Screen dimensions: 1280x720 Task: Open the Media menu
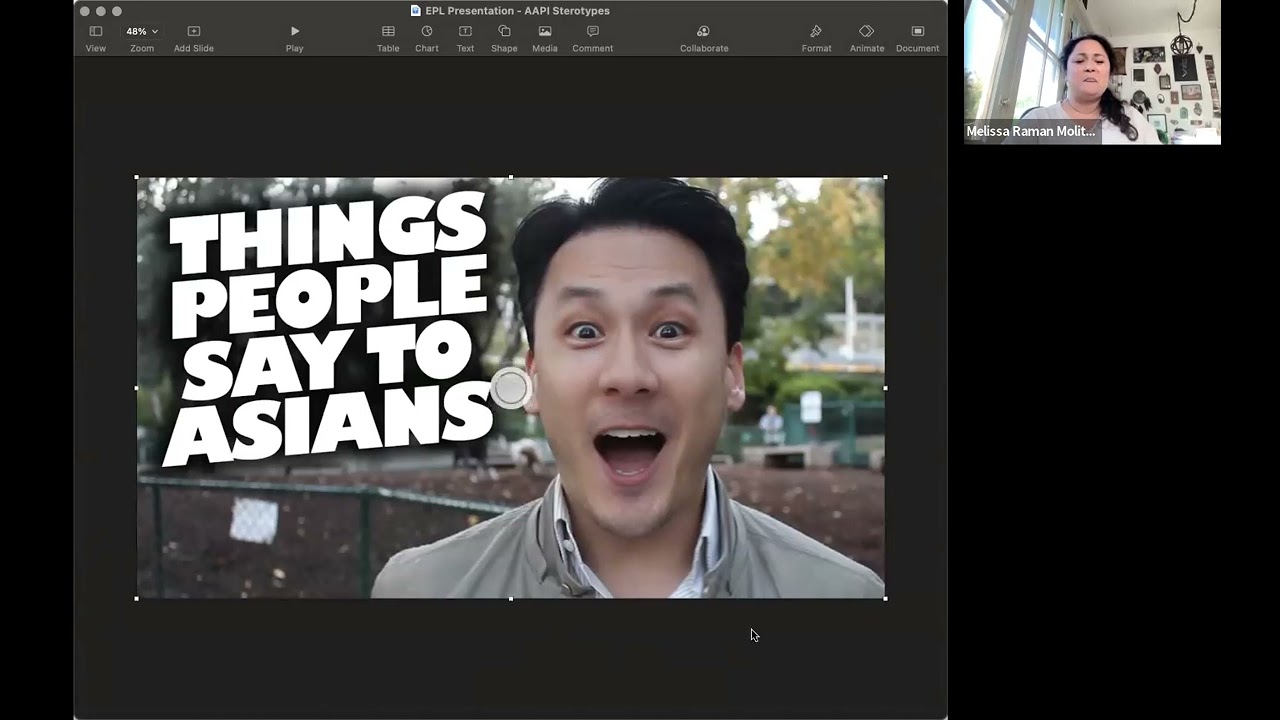click(545, 38)
